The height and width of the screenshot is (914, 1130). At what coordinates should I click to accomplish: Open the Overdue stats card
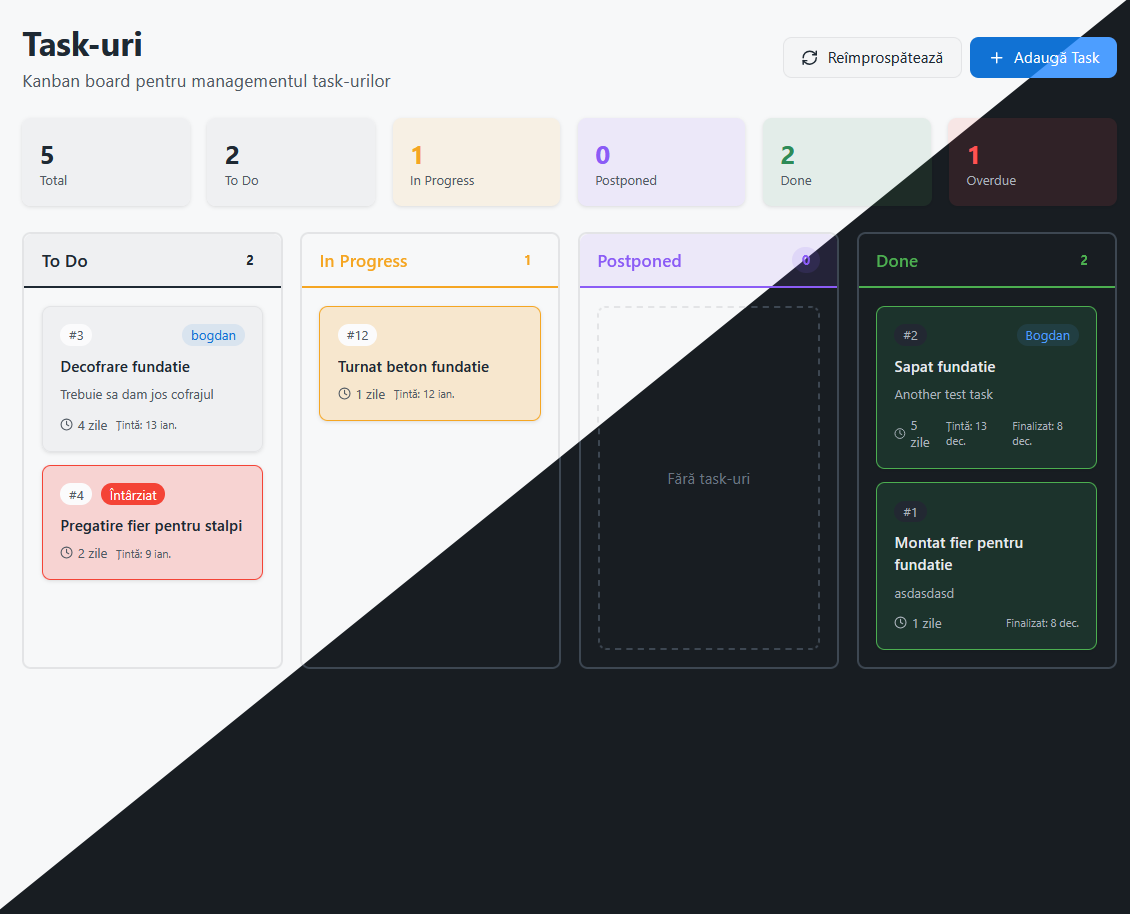coord(1032,162)
